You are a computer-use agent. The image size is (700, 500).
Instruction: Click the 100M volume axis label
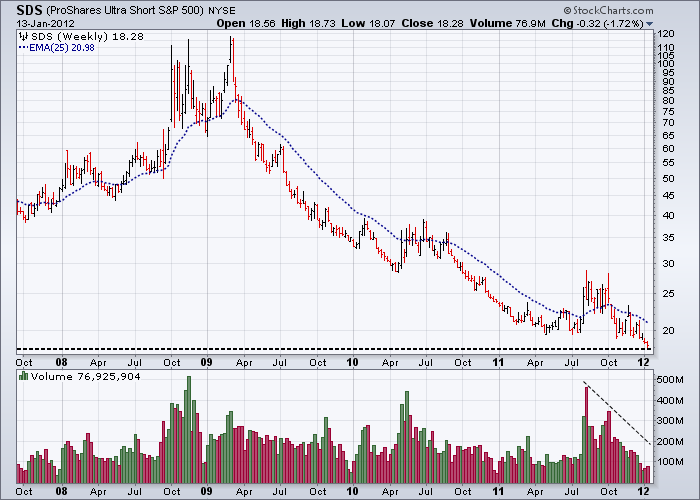pos(670,462)
